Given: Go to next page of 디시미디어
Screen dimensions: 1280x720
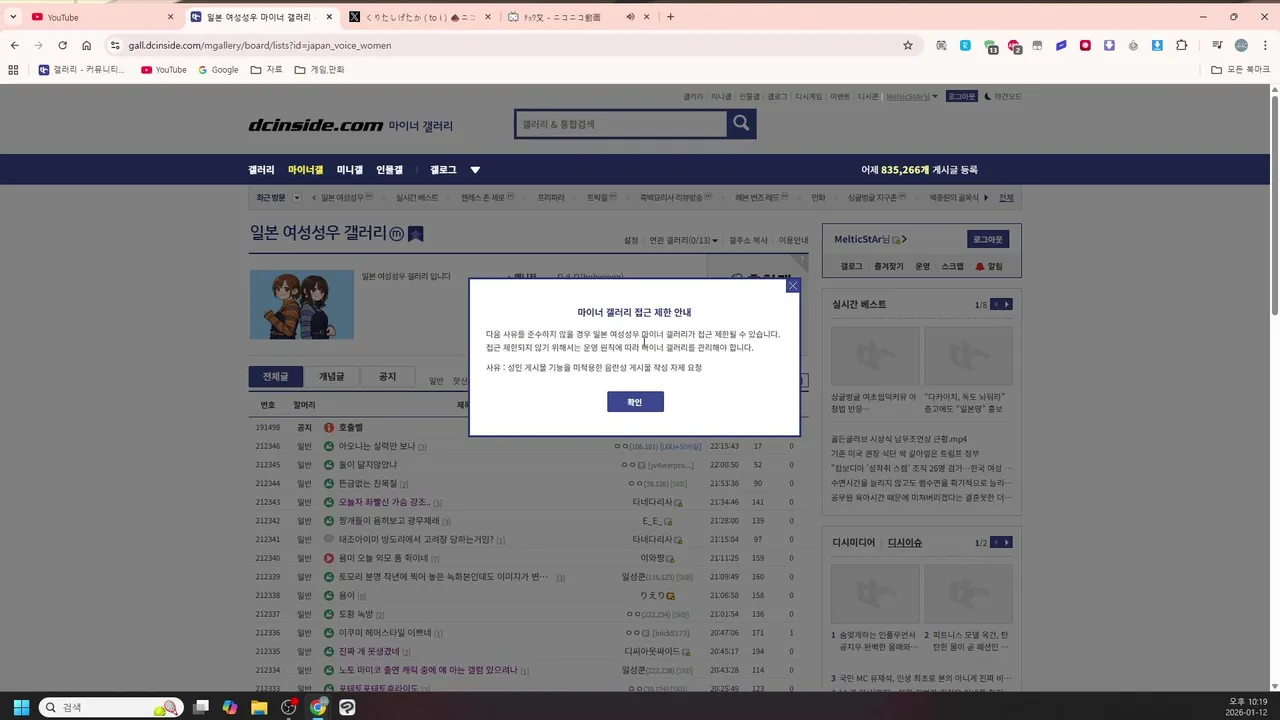Looking at the screenshot, I should (1007, 542).
